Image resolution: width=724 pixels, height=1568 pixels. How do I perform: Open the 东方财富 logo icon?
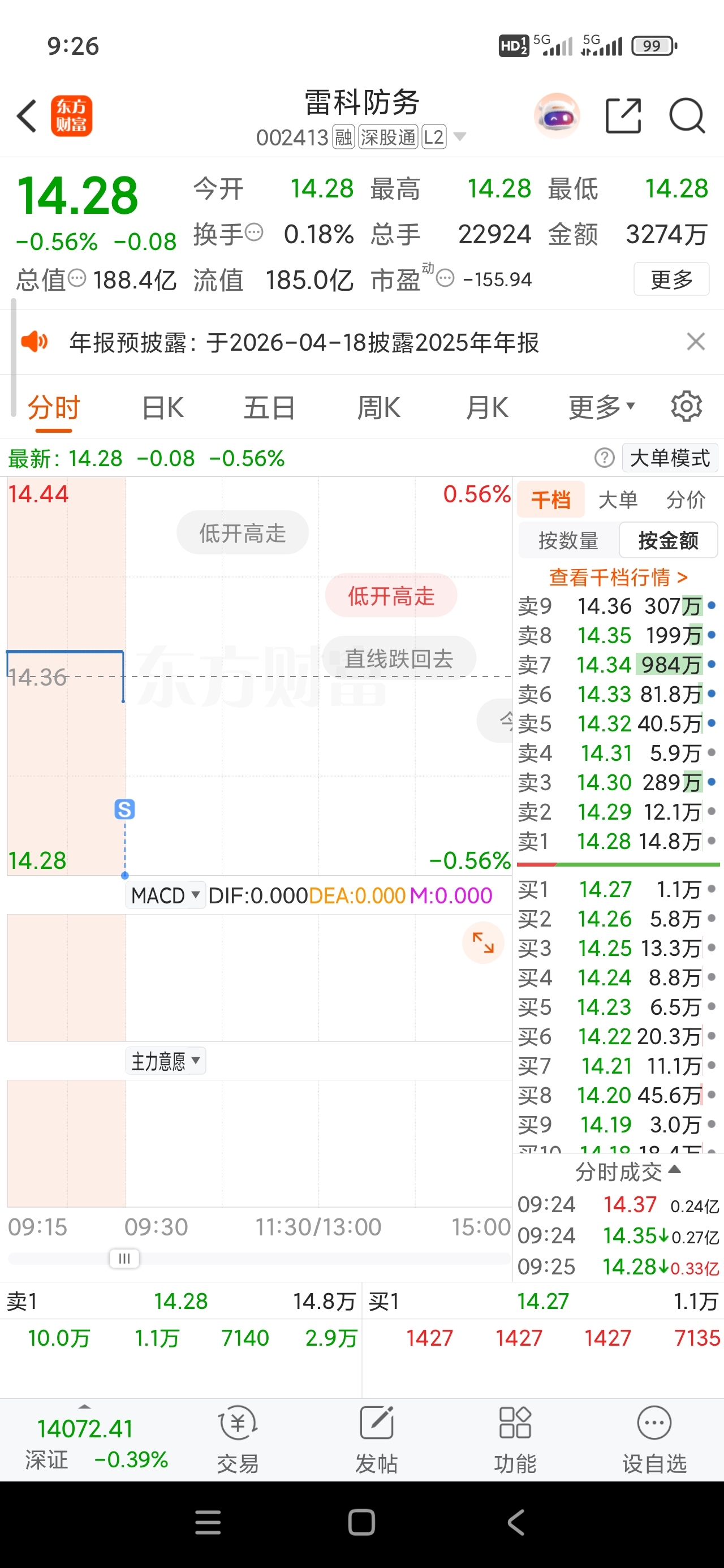click(71, 115)
